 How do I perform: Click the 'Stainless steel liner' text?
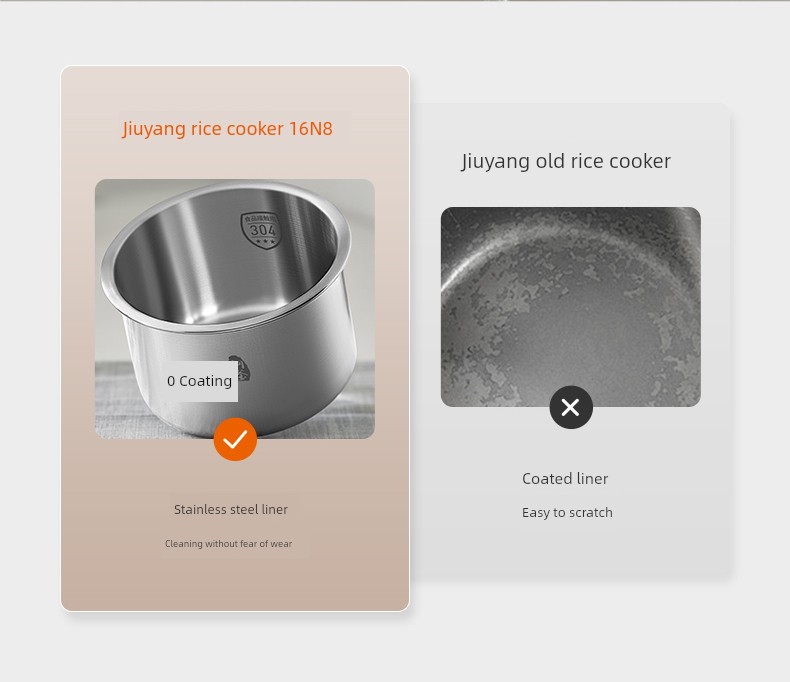(x=231, y=509)
